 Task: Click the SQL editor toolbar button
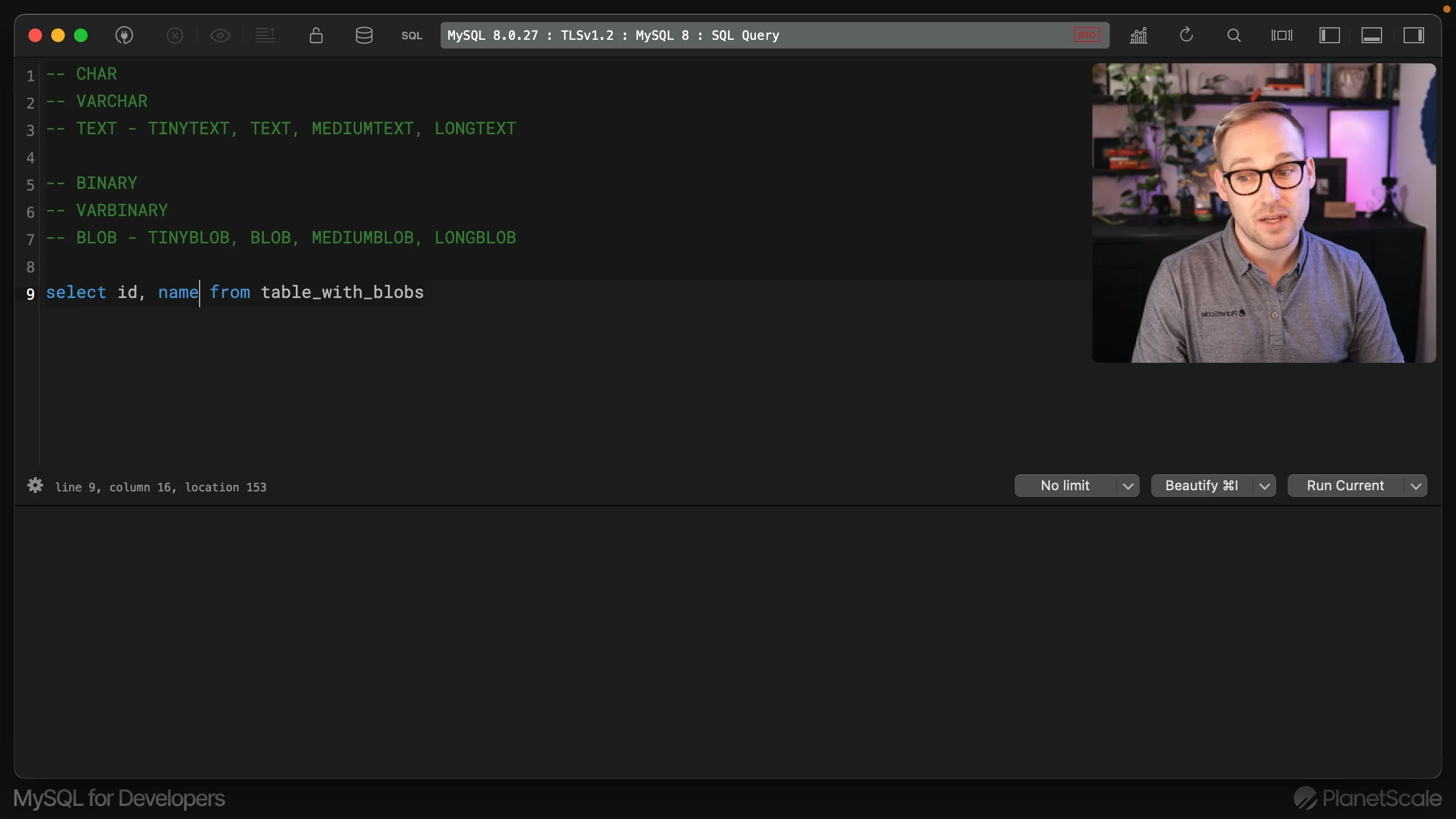coord(412,35)
